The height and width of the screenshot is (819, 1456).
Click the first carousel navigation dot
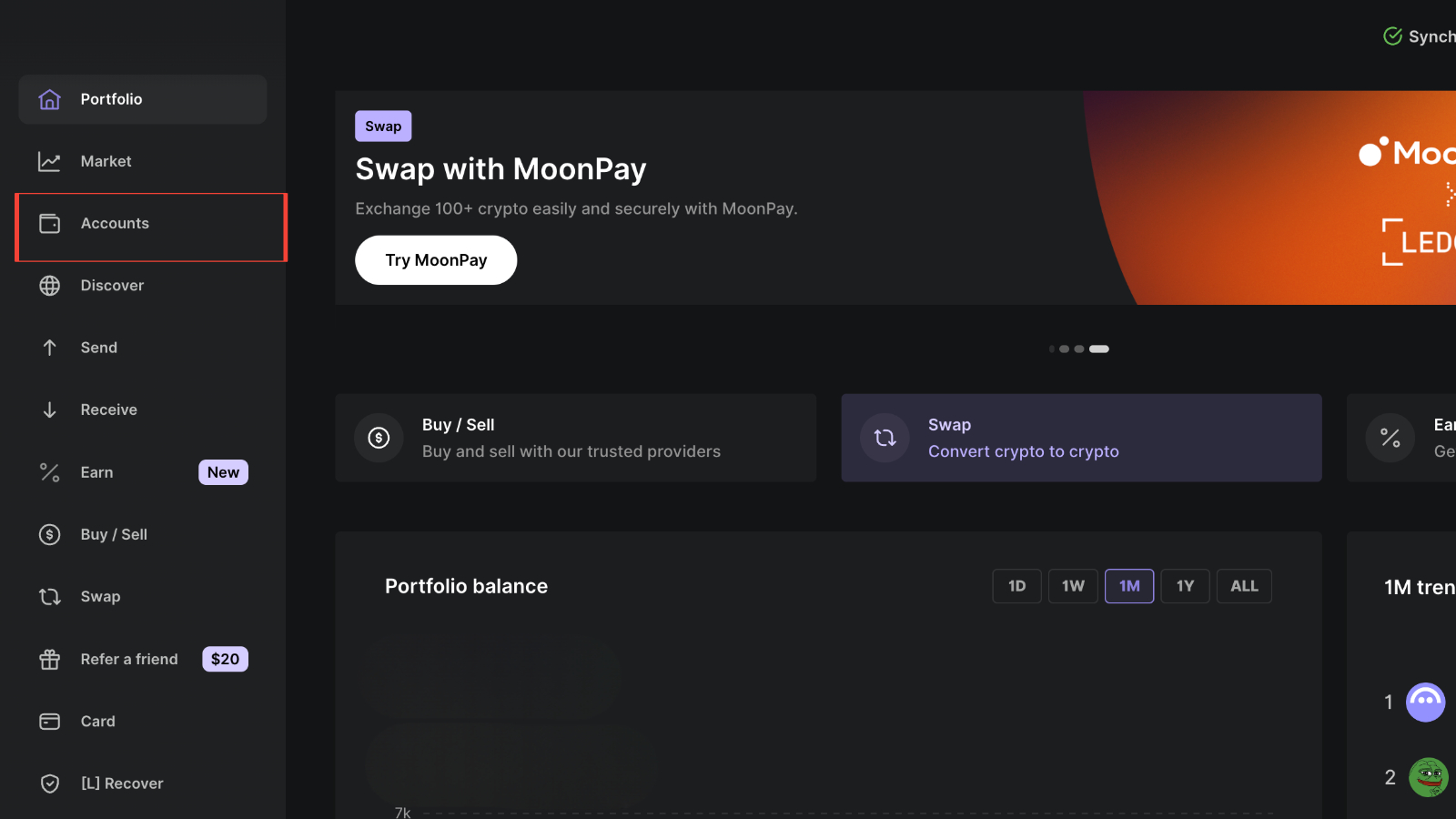(1050, 349)
